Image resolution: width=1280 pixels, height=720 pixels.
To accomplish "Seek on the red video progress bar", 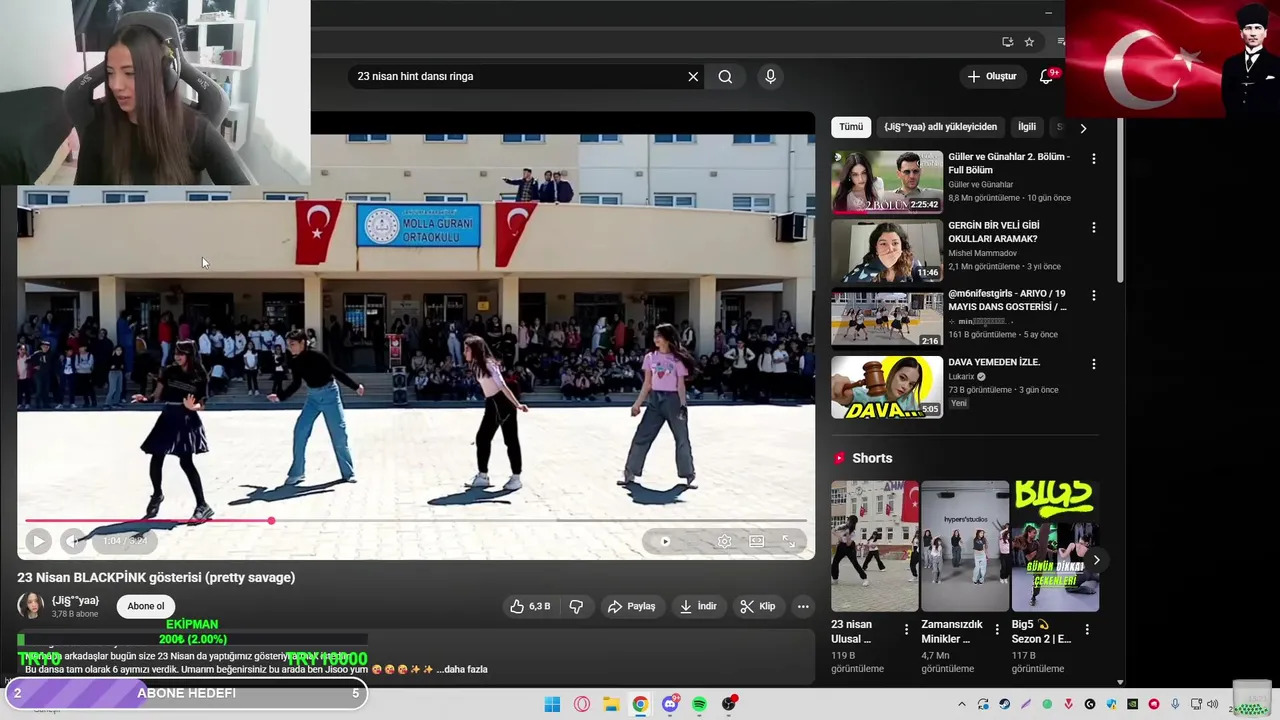I will coord(416,520).
